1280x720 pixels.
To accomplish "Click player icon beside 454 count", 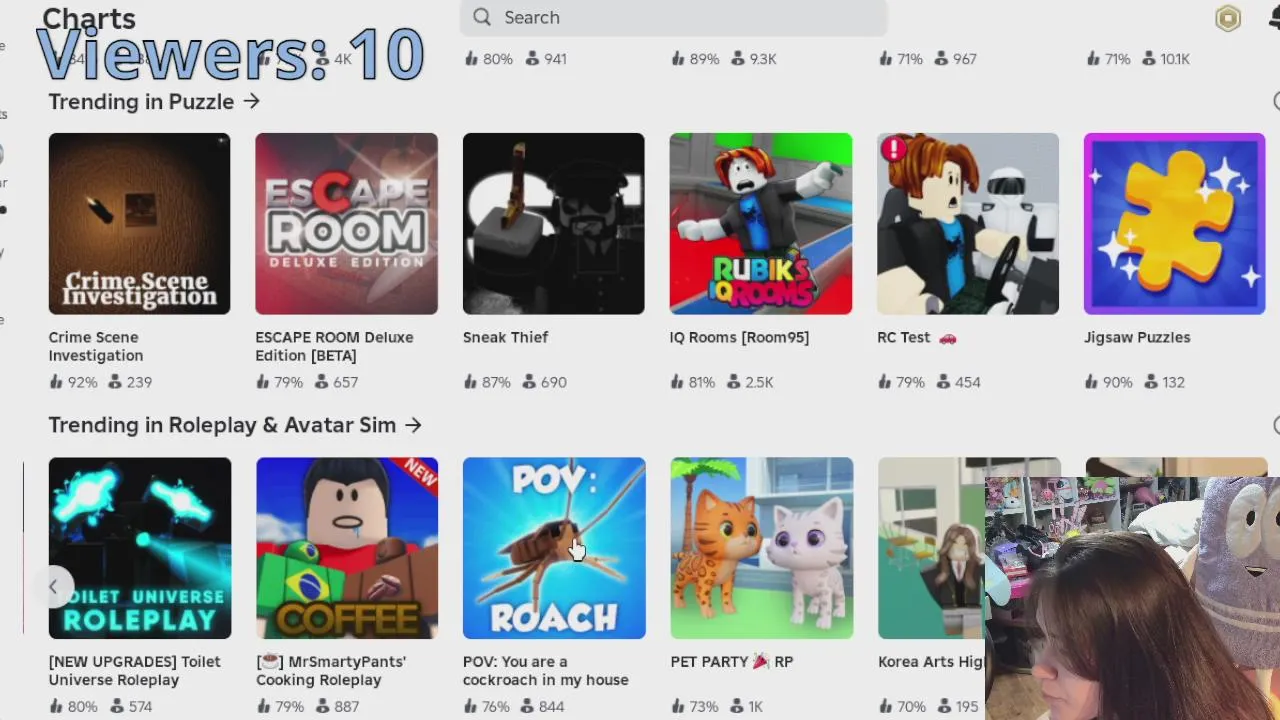I will coord(943,382).
